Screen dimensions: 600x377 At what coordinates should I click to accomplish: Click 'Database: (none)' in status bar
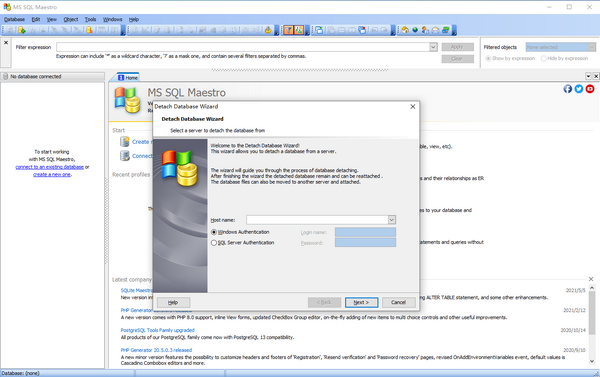click(x=20, y=373)
